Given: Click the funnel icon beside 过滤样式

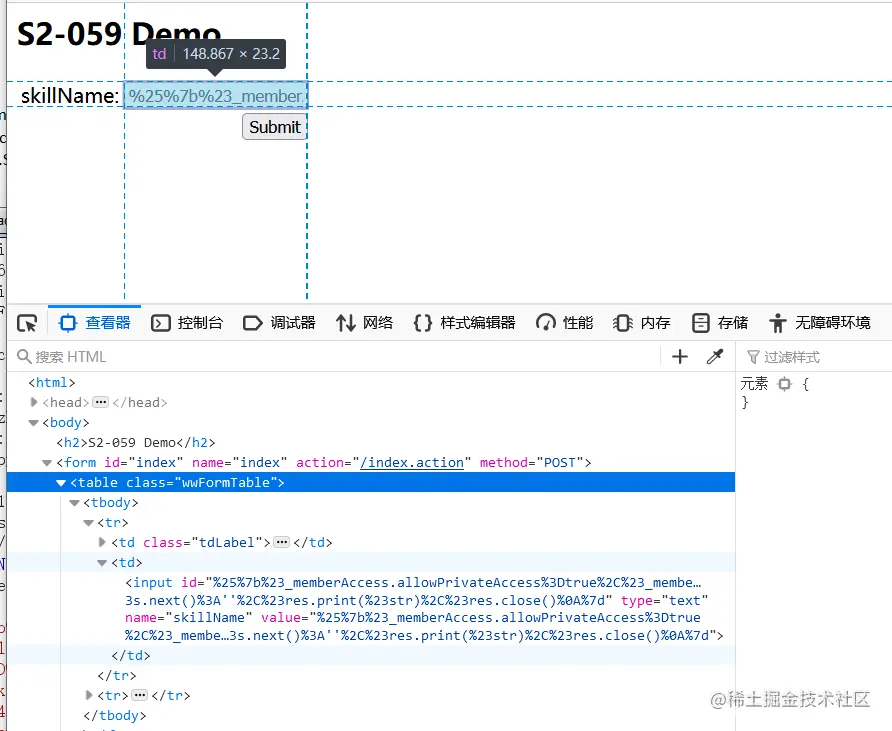Looking at the screenshot, I should (753, 357).
